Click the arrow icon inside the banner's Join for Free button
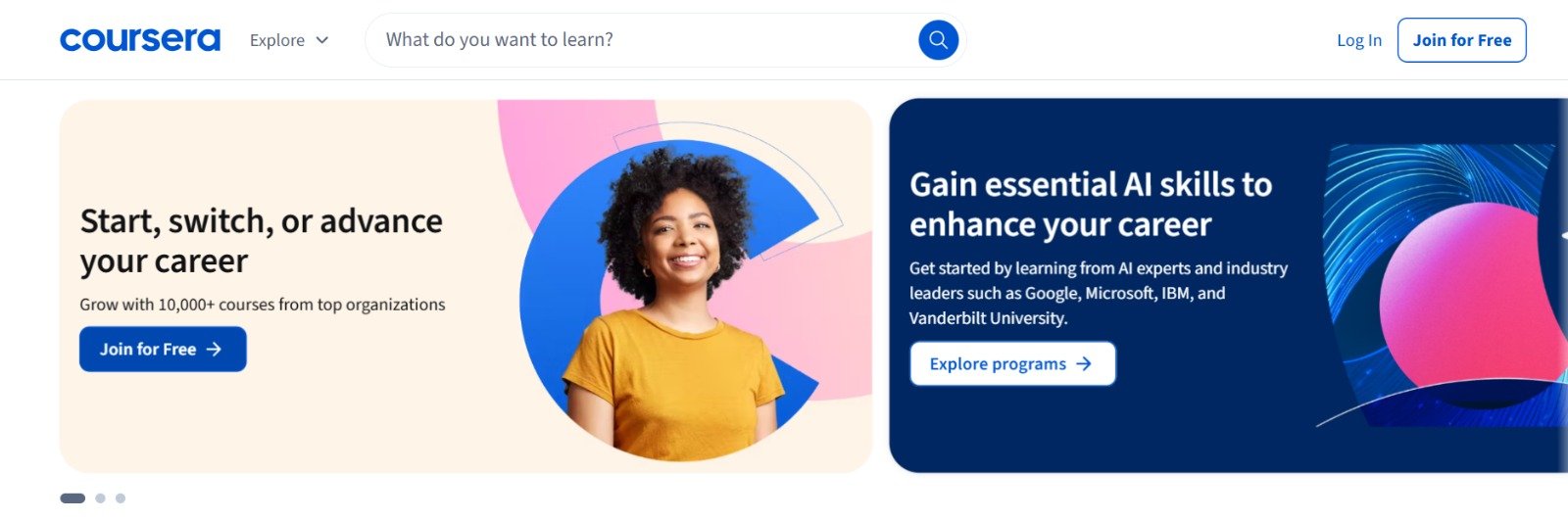The height and width of the screenshot is (520, 1568). click(214, 350)
